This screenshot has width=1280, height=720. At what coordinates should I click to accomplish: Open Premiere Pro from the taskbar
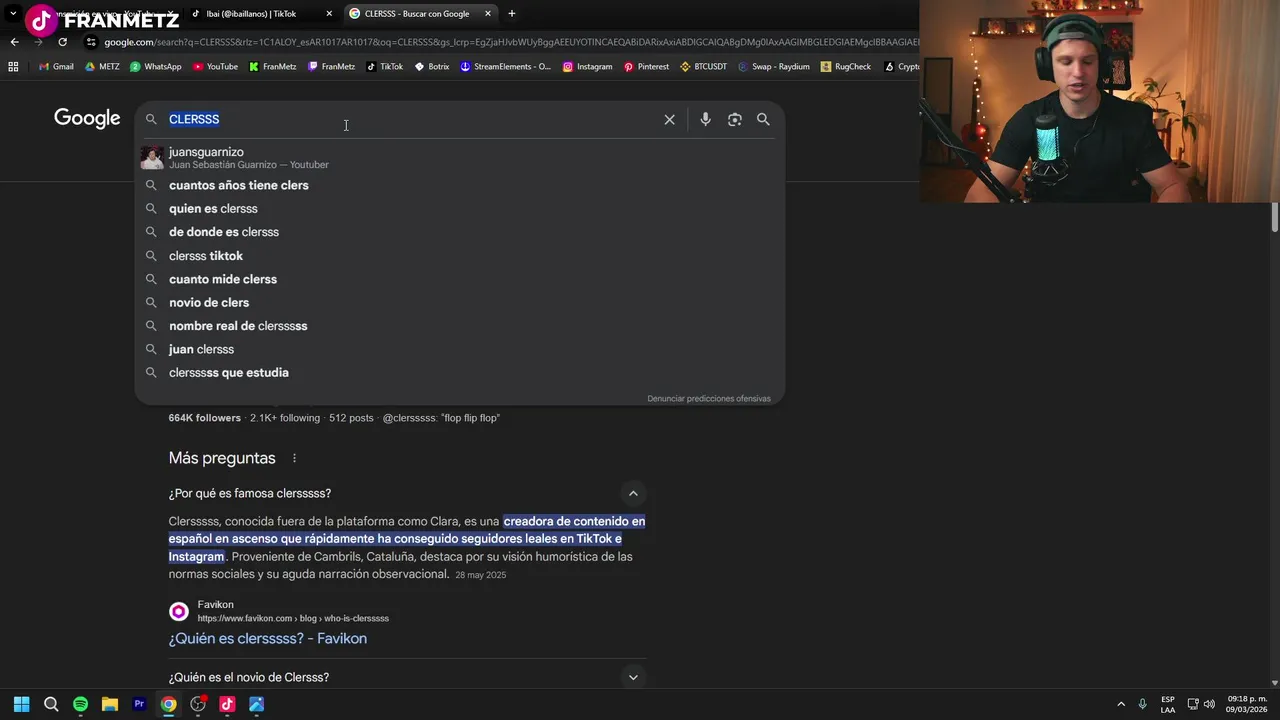139,704
